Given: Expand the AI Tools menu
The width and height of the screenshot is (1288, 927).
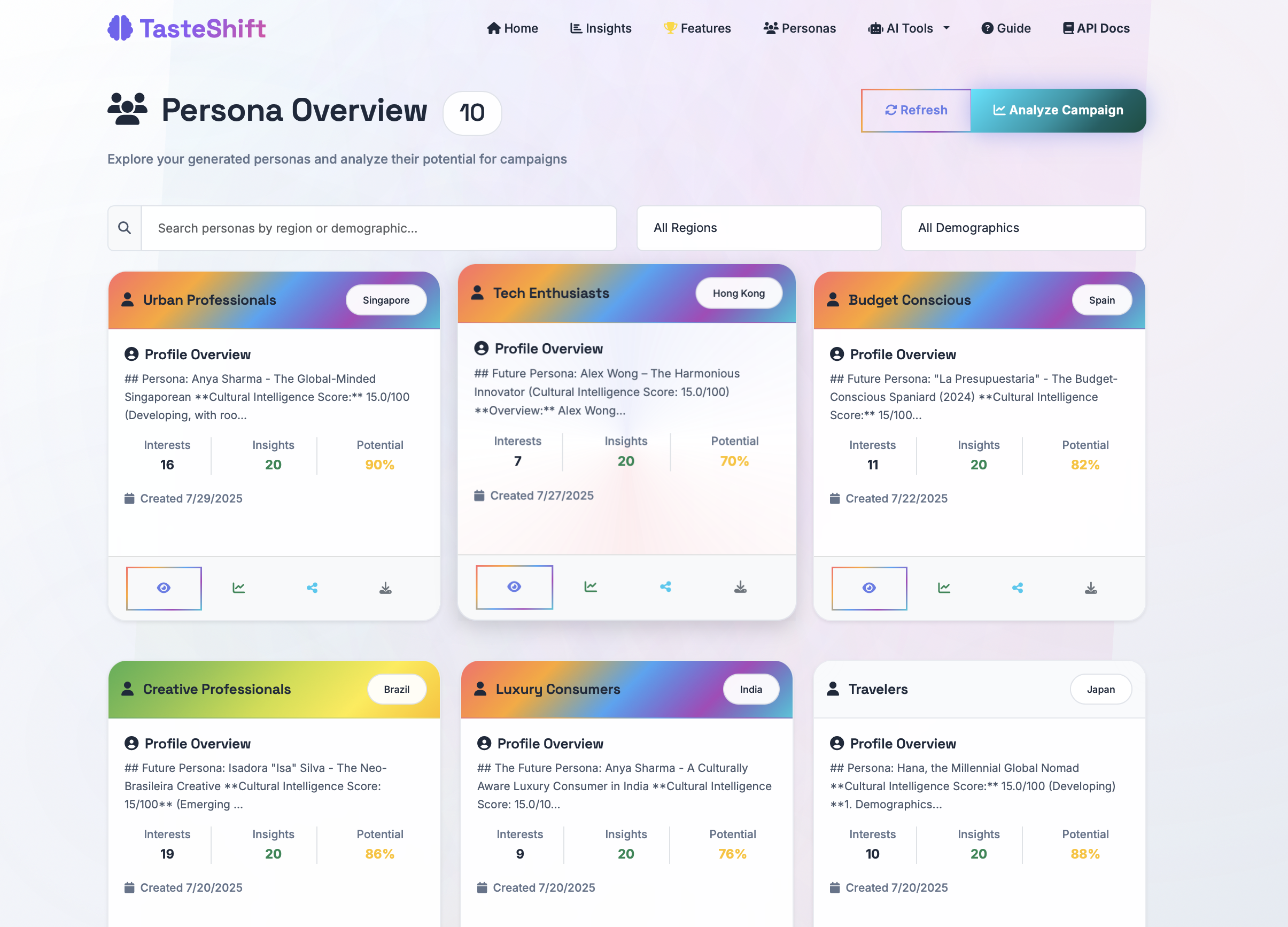Looking at the screenshot, I should 909,28.
